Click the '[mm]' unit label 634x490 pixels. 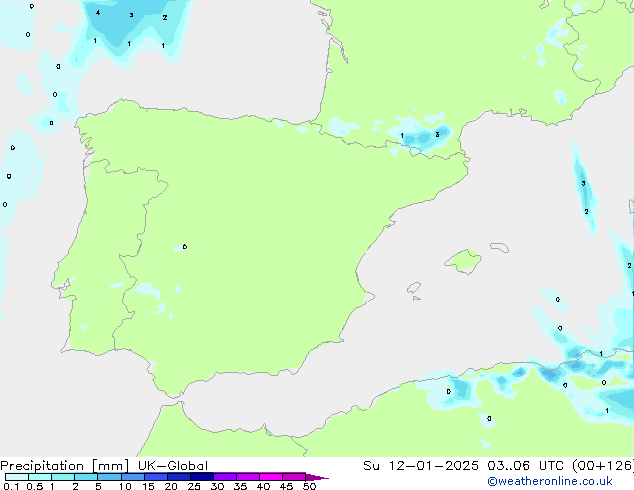111,466
